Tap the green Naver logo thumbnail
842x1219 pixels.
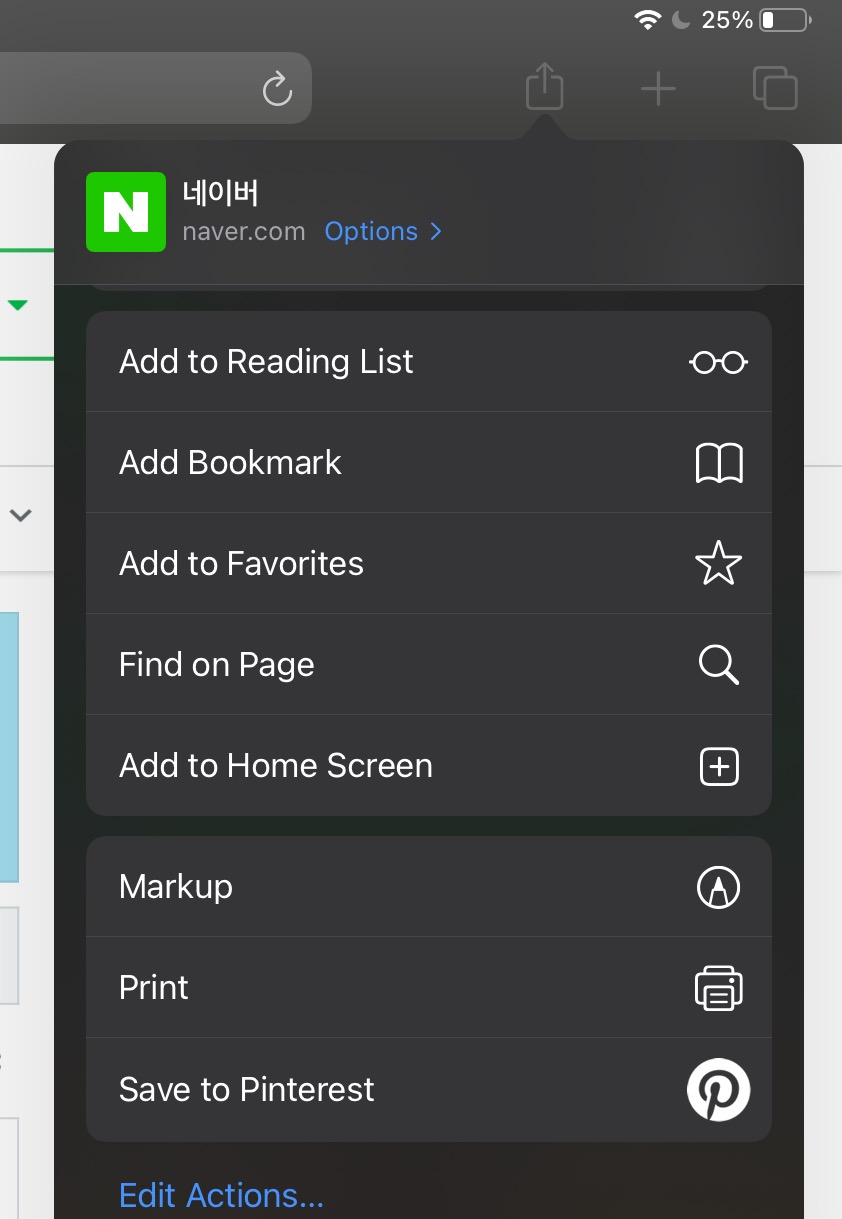coord(126,212)
